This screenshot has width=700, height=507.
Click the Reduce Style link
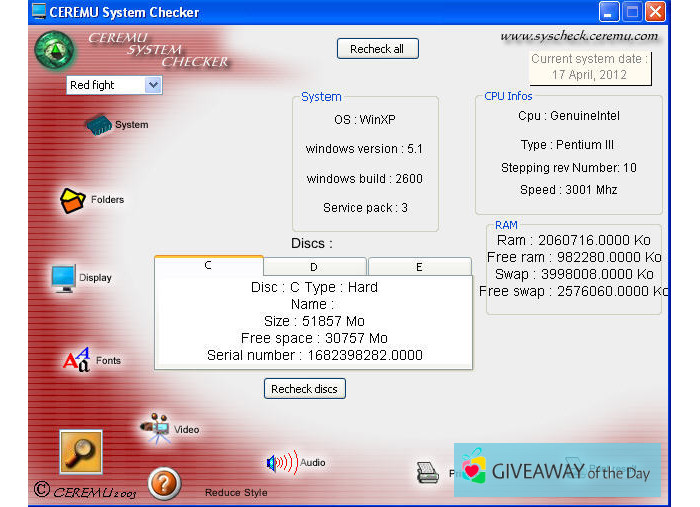click(236, 492)
